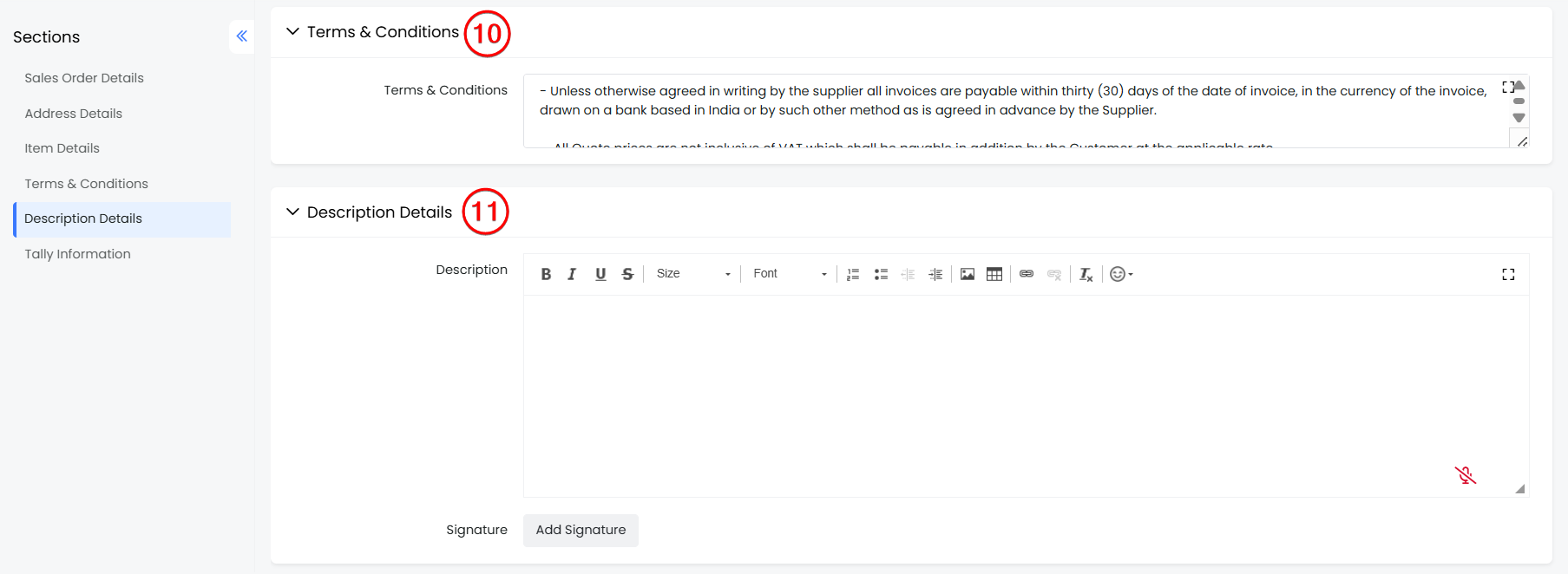
Task: Toggle italic formatting in Description editor
Action: 572,274
